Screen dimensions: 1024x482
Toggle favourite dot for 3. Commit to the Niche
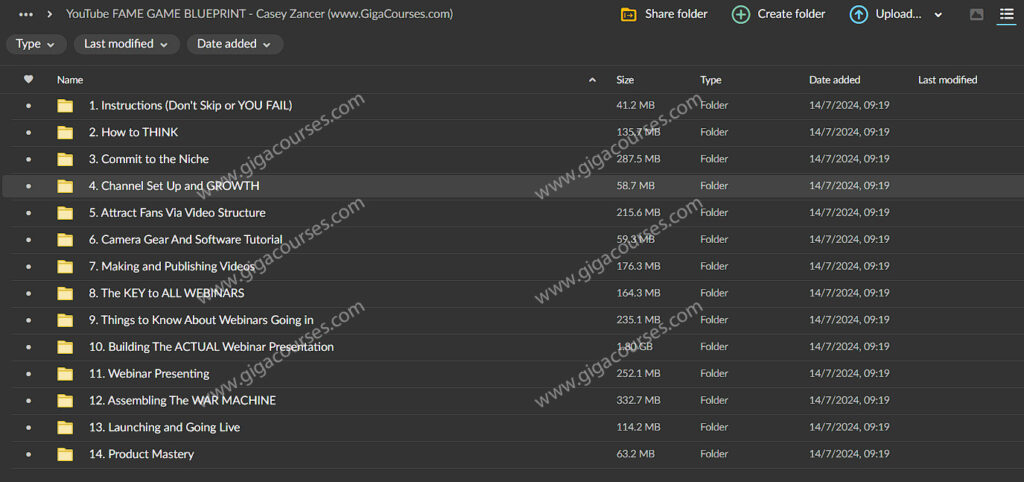[x=28, y=159]
